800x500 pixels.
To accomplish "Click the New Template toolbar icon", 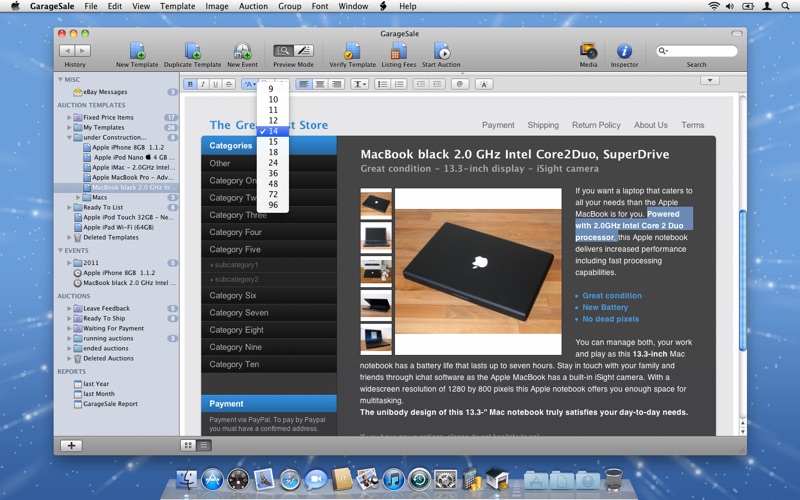I will [137, 51].
